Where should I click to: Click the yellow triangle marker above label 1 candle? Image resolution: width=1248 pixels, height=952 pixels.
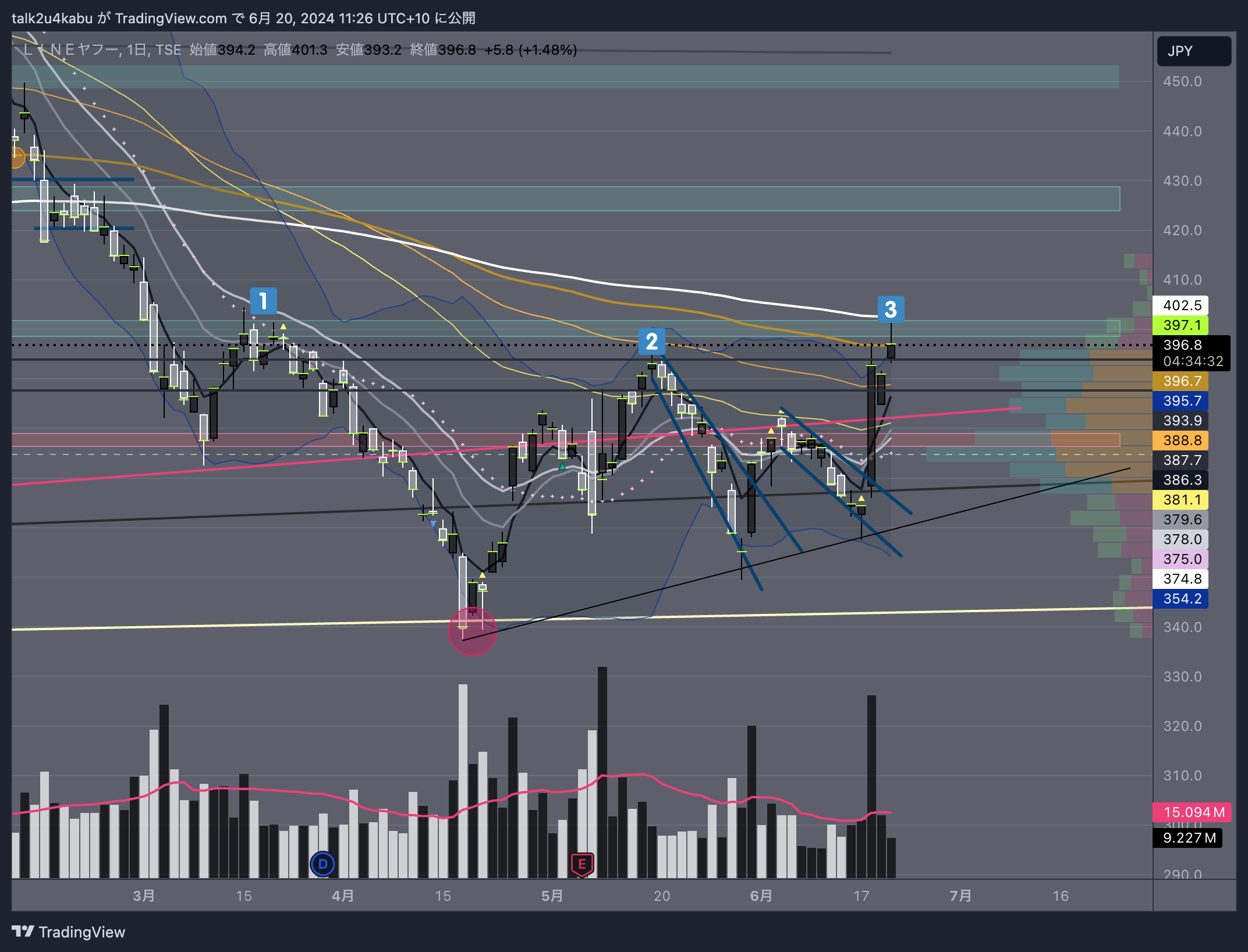click(283, 327)
